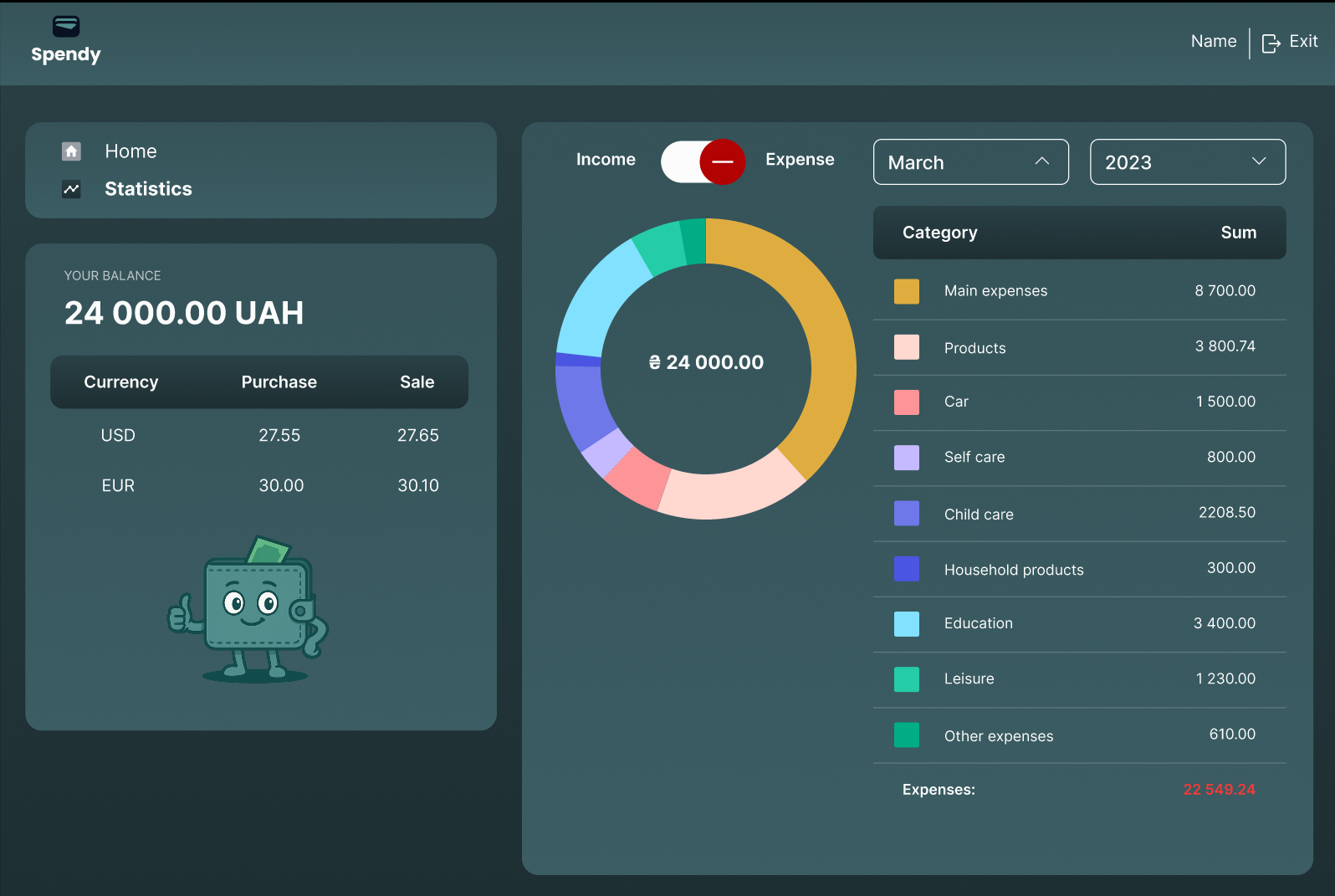Open Statistics in sidebar menu

(x=148, y=189)
